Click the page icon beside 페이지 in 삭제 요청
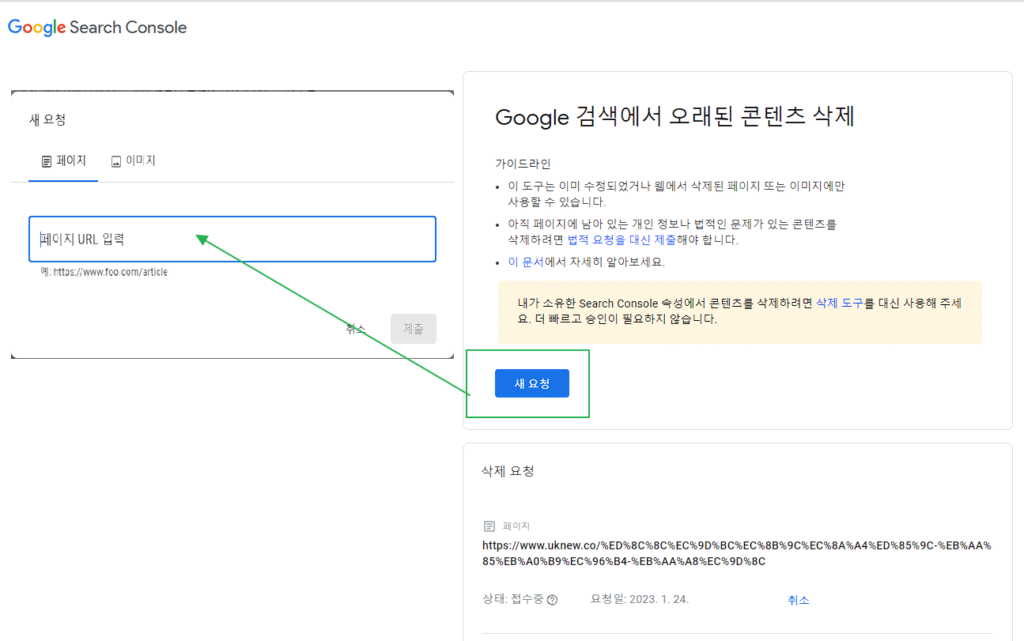1024x641 pixels. 489,526
